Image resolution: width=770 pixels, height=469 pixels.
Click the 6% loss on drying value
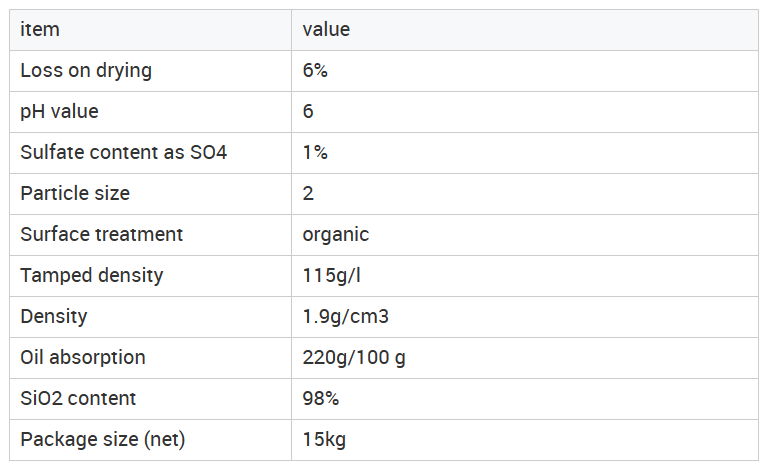click(316, 71)
